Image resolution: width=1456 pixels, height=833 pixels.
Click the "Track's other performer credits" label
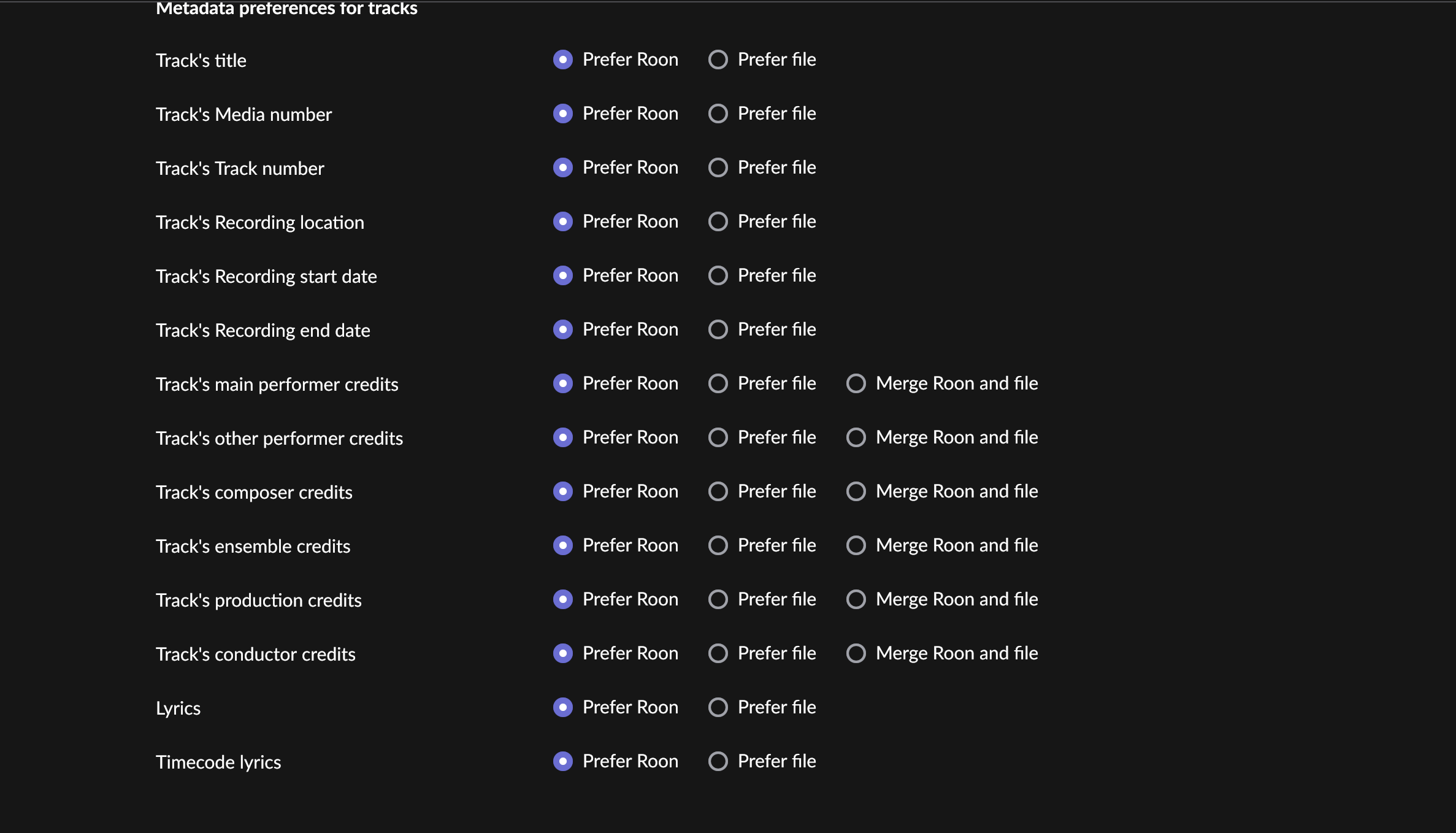coord(280,438)
